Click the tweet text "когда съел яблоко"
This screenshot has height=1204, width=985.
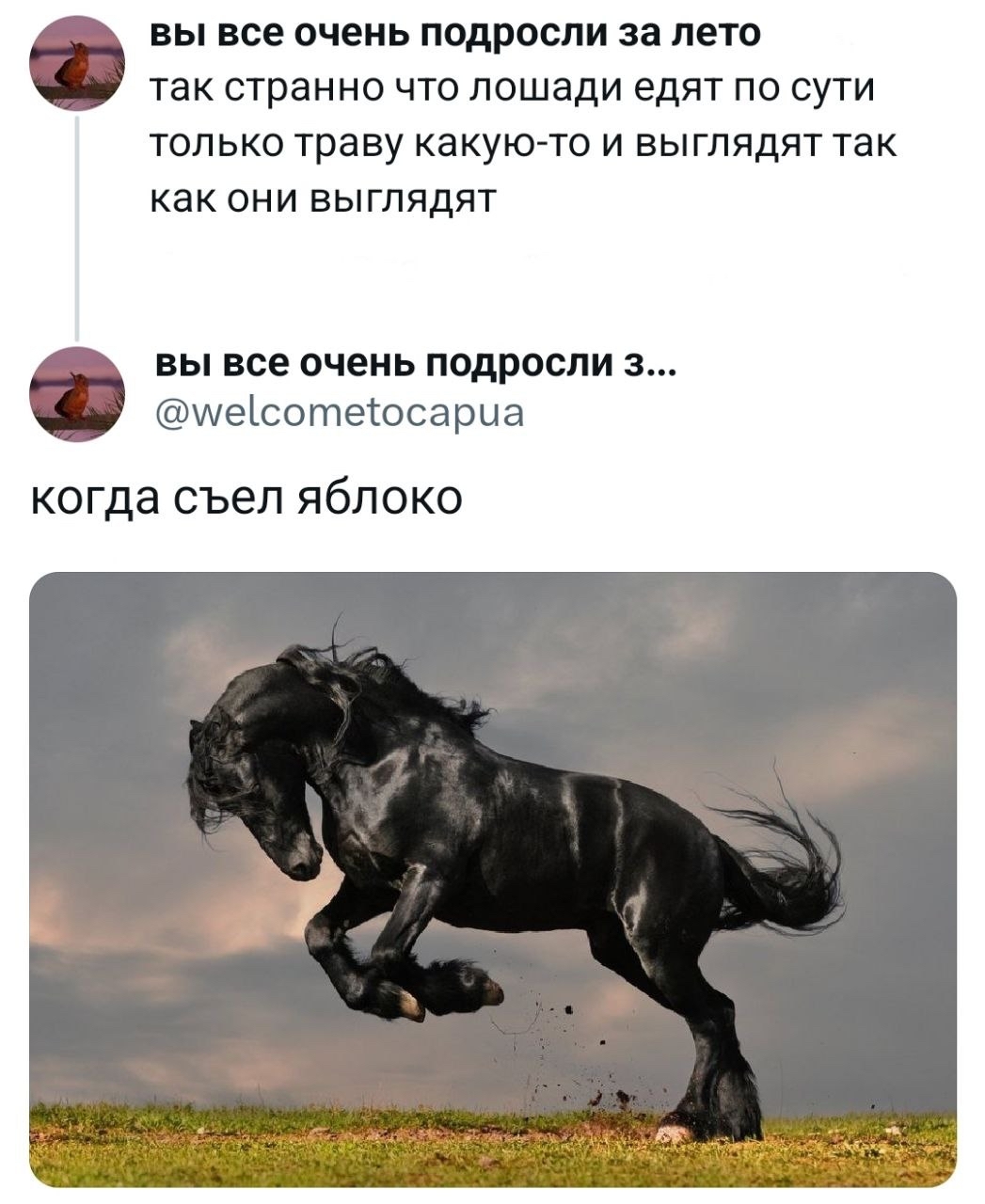click(246, 498)
